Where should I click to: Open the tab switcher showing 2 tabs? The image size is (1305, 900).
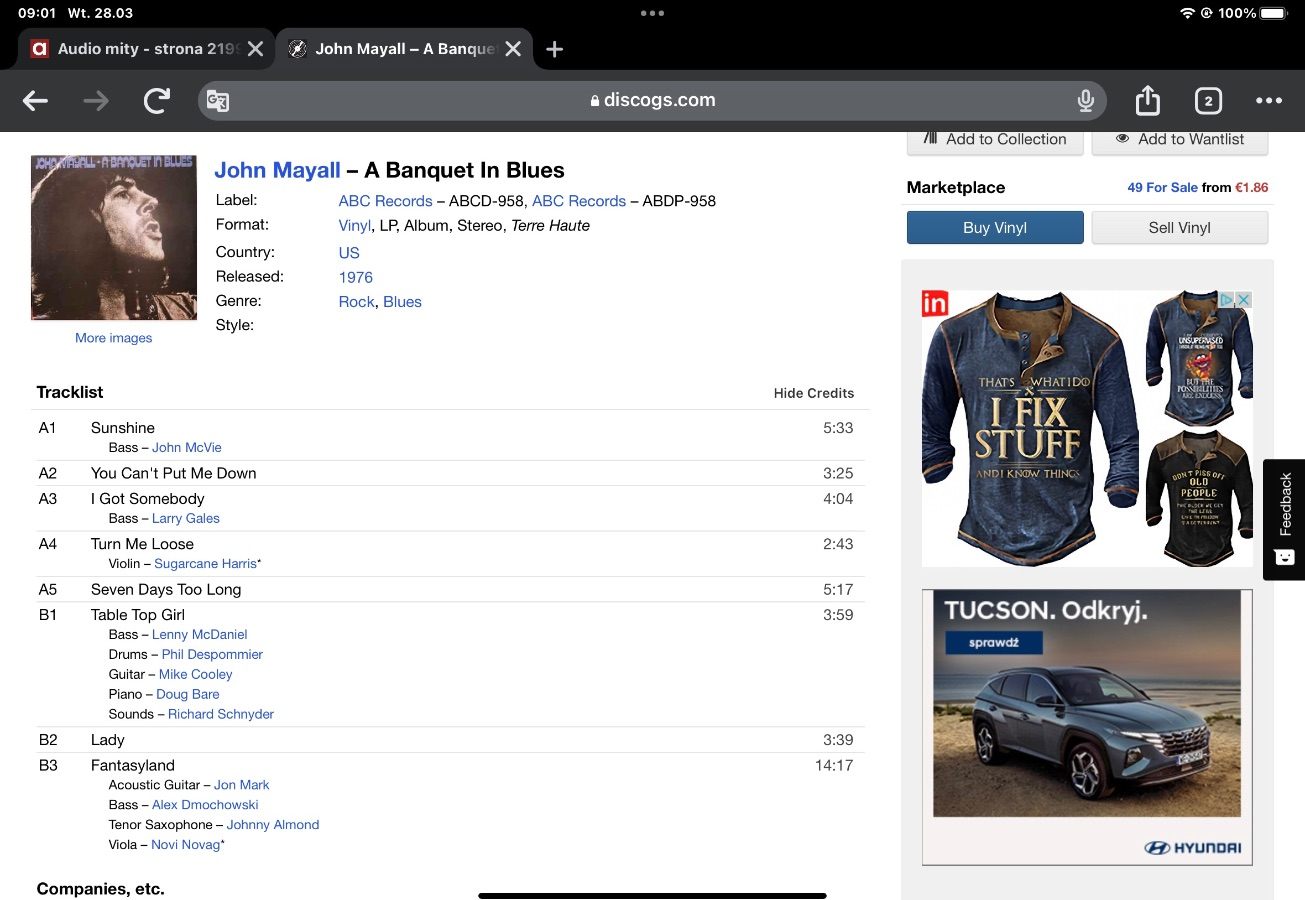(1208, 101)
